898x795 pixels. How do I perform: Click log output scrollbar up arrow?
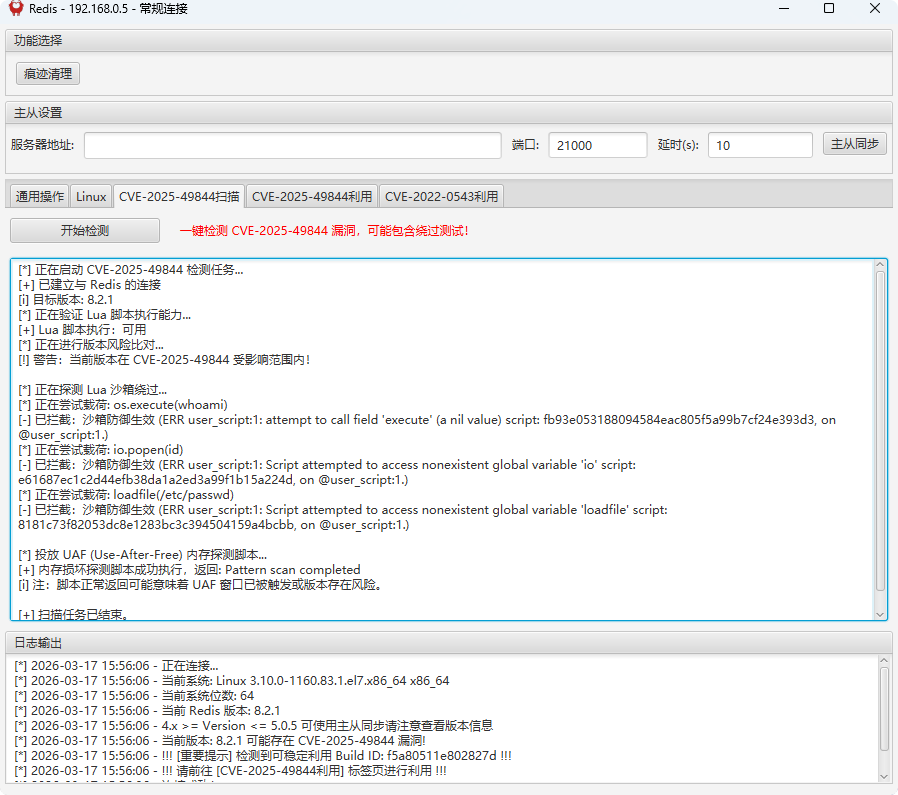(x=884, y=660)
